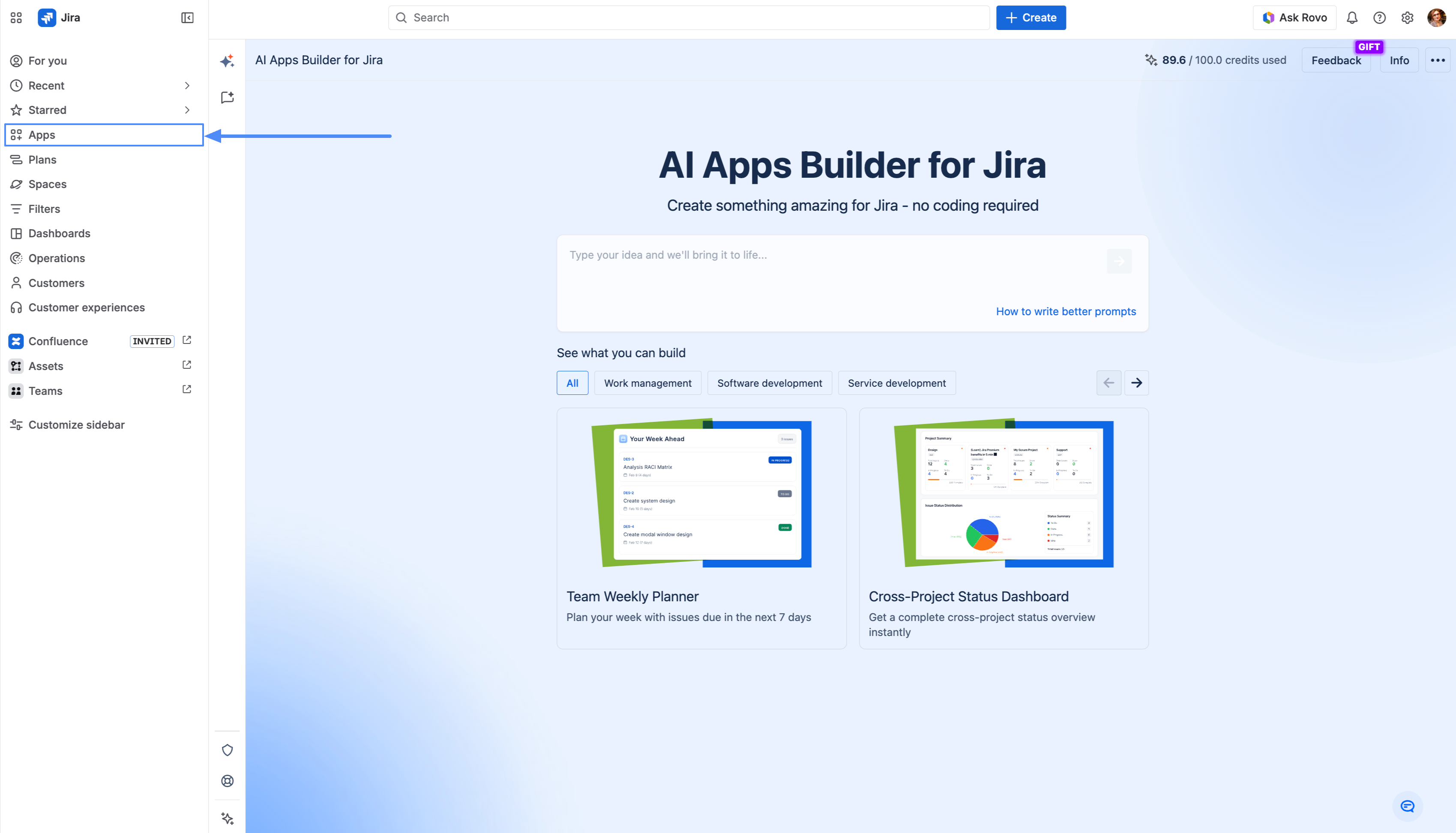The width and height of the screenshot is (1456, 833).
Task: Click the new chat icon in rail
Action: pyautogui.click(x=227, y=97)
